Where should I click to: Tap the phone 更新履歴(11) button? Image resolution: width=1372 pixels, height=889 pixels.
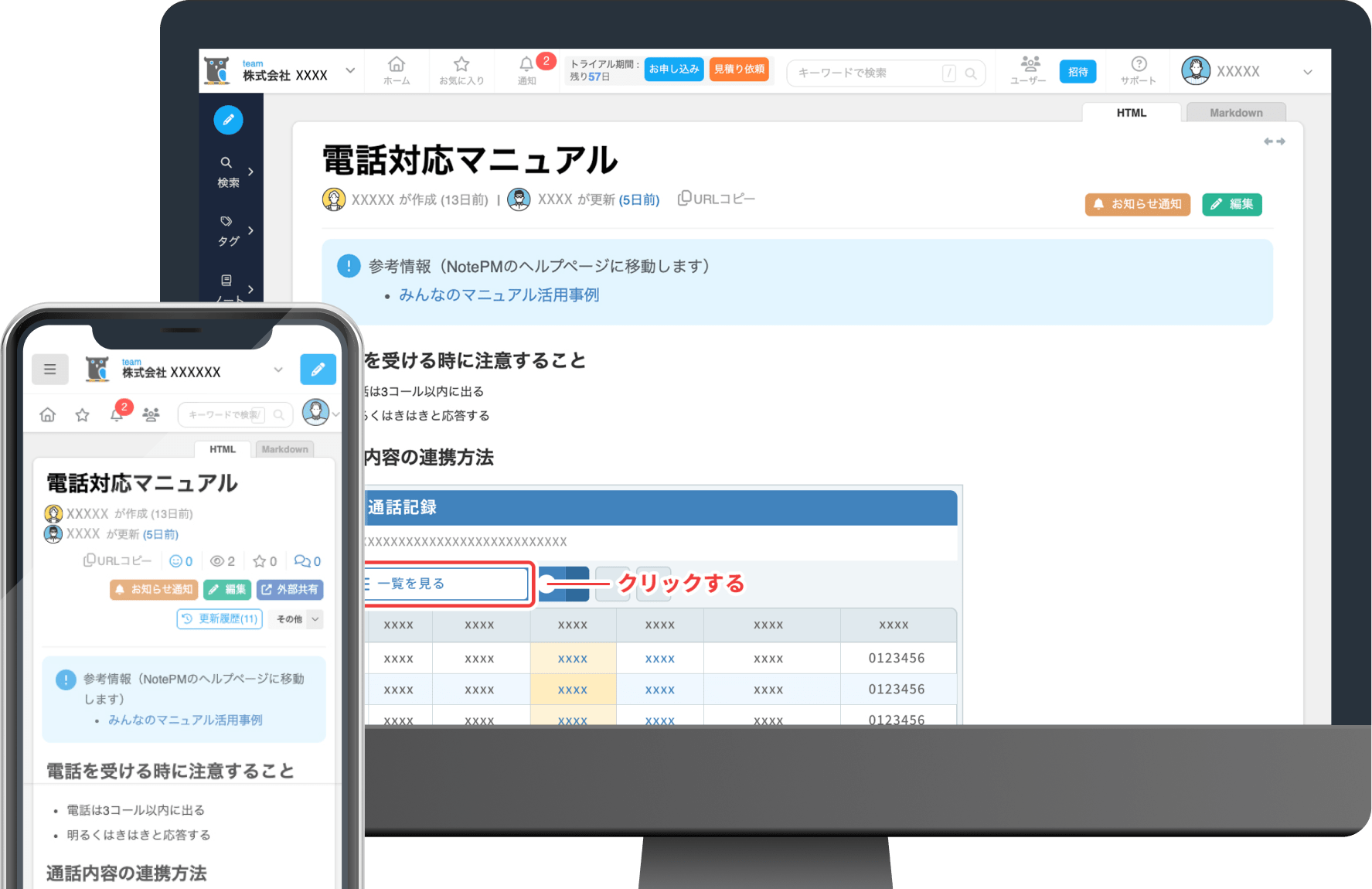pos(220,619)
